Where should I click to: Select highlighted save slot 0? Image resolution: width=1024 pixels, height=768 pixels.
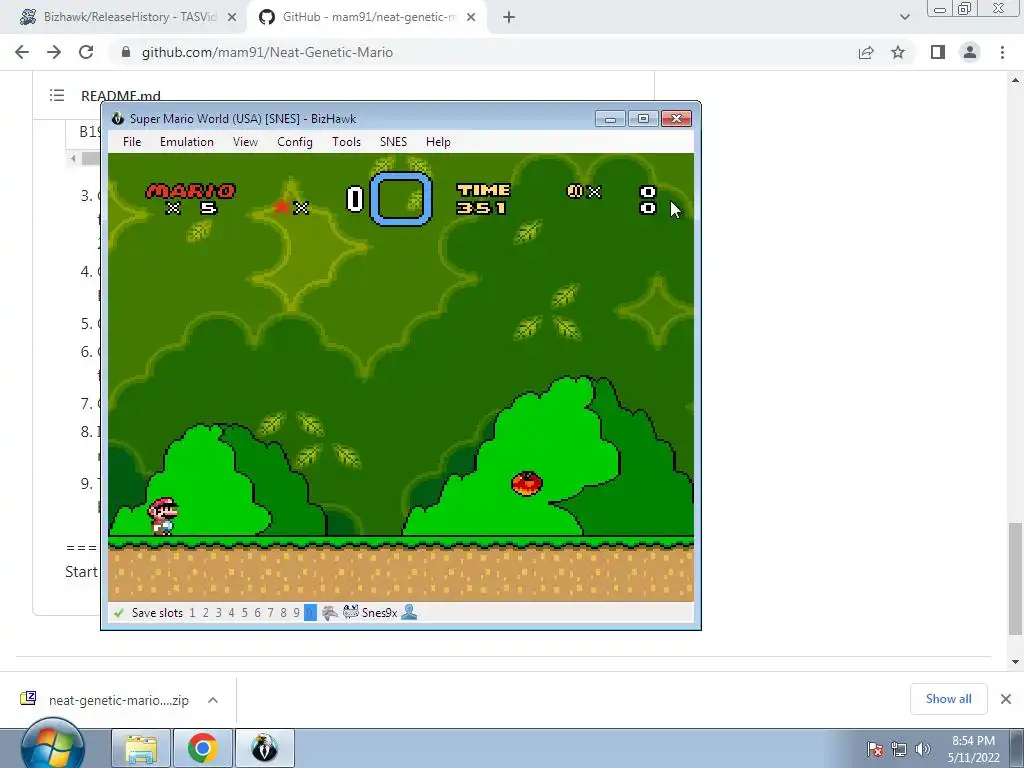click(310, 613)
